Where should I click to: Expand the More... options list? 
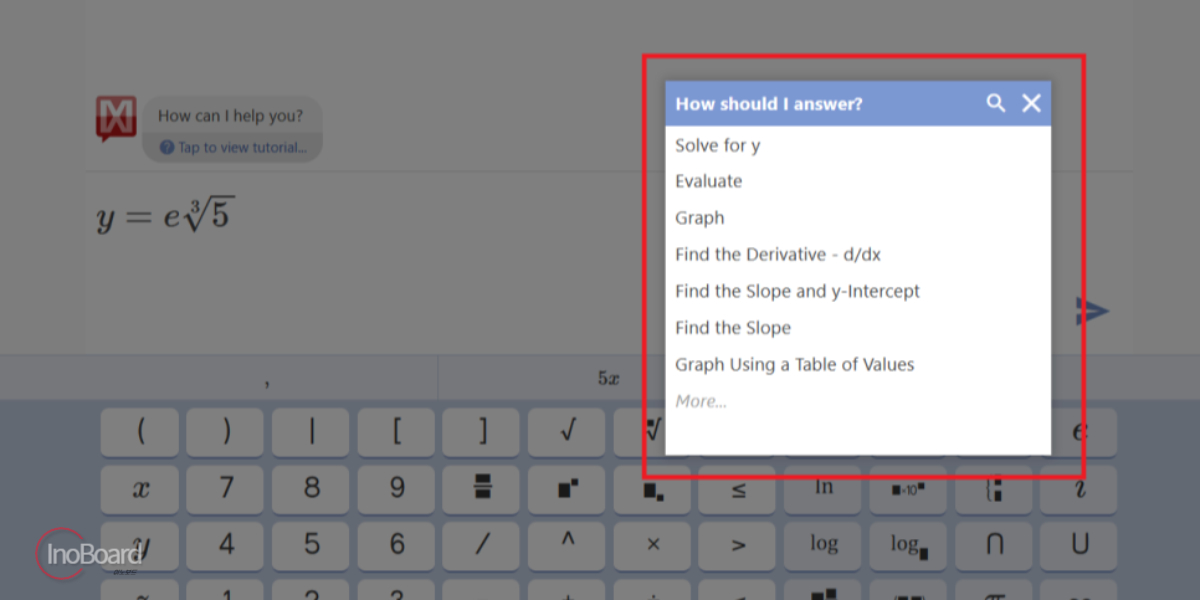pyautogui.click(x=700, y=401)
